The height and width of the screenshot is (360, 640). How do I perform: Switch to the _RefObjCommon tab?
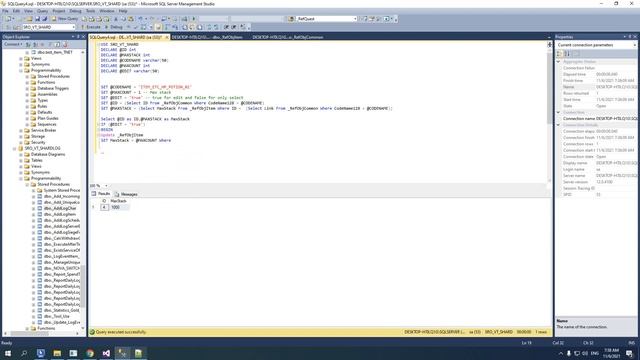(x=288, y=37)
